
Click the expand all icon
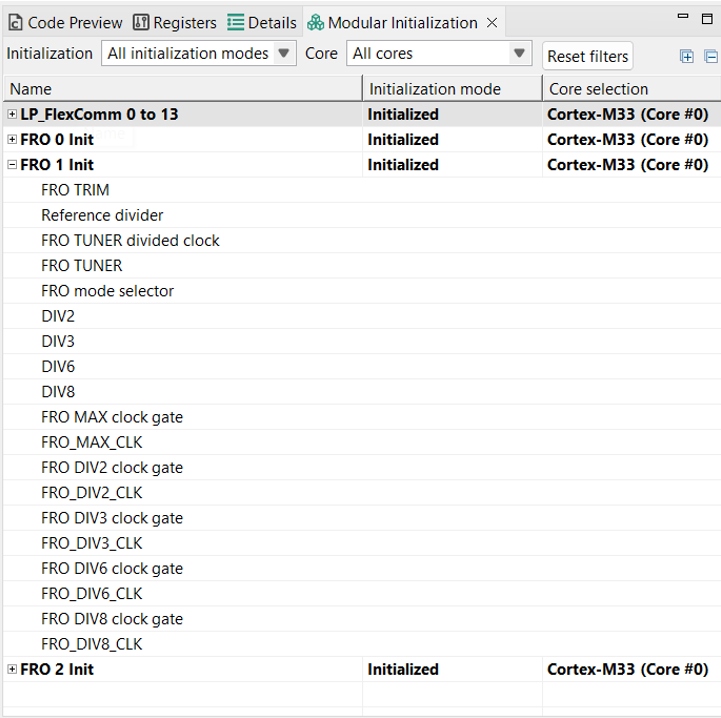coord(687,56)
